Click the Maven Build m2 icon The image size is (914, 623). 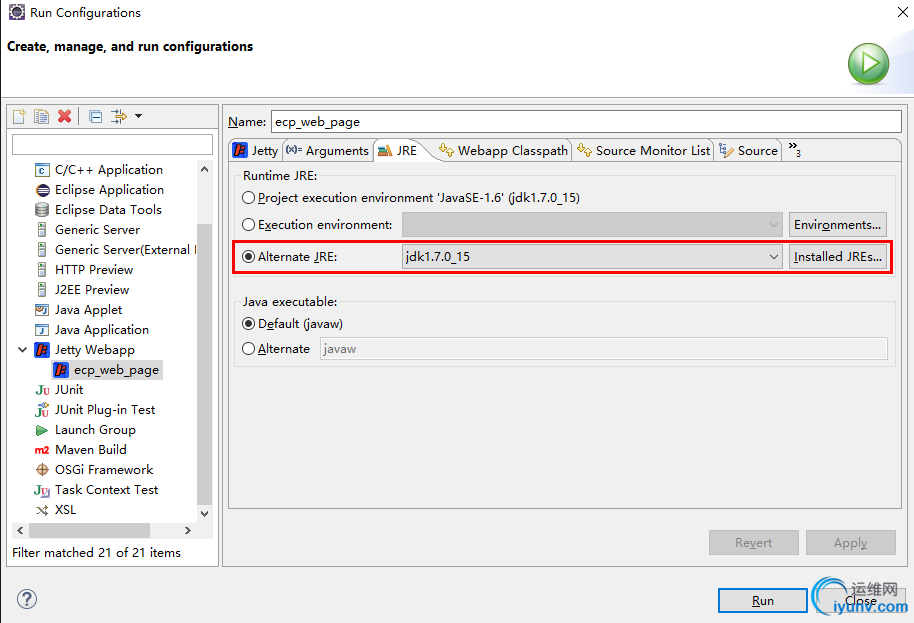tap(42, 450)
